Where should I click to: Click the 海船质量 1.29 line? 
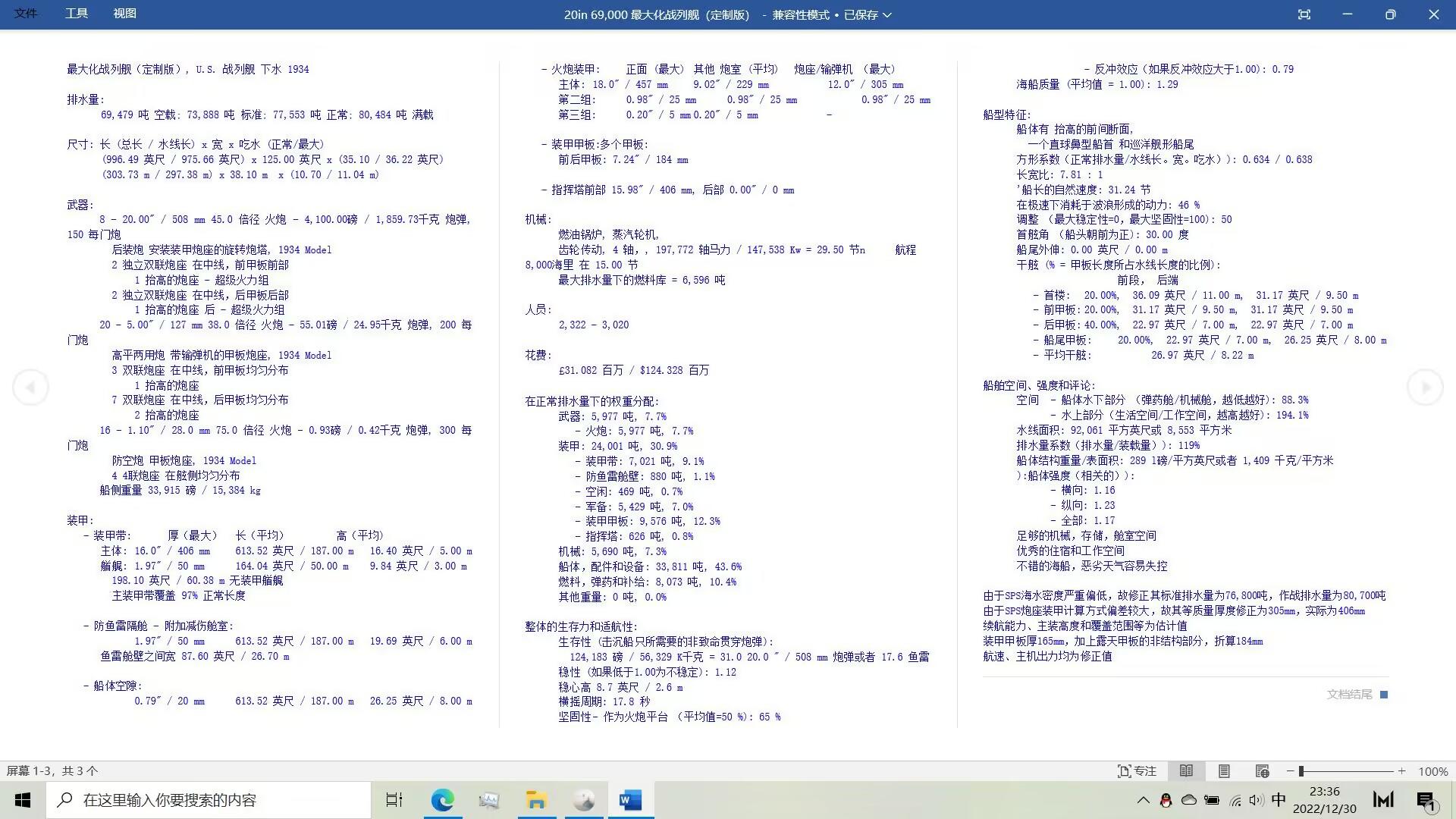(x=1097, y=84)
